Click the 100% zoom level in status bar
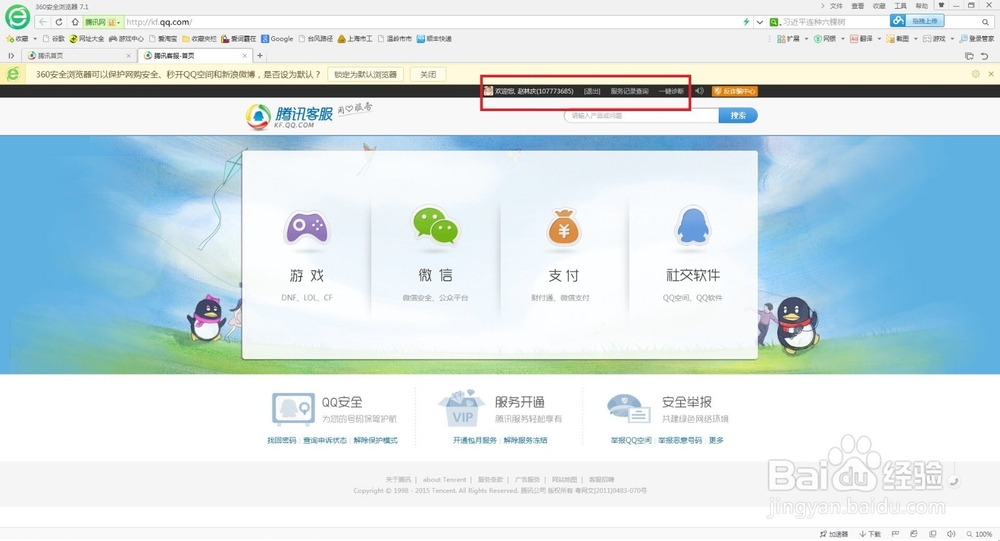Screen dimensions: 1000x541 (x=979, y=534)
